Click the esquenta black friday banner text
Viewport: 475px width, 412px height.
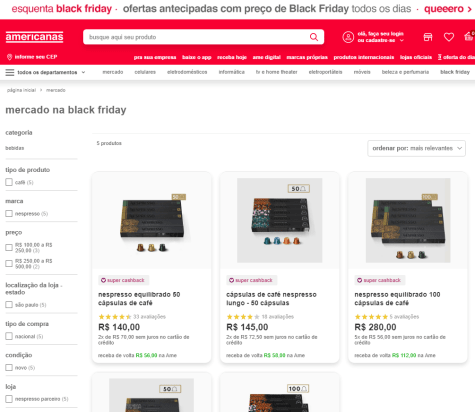(x=62, y=9)
